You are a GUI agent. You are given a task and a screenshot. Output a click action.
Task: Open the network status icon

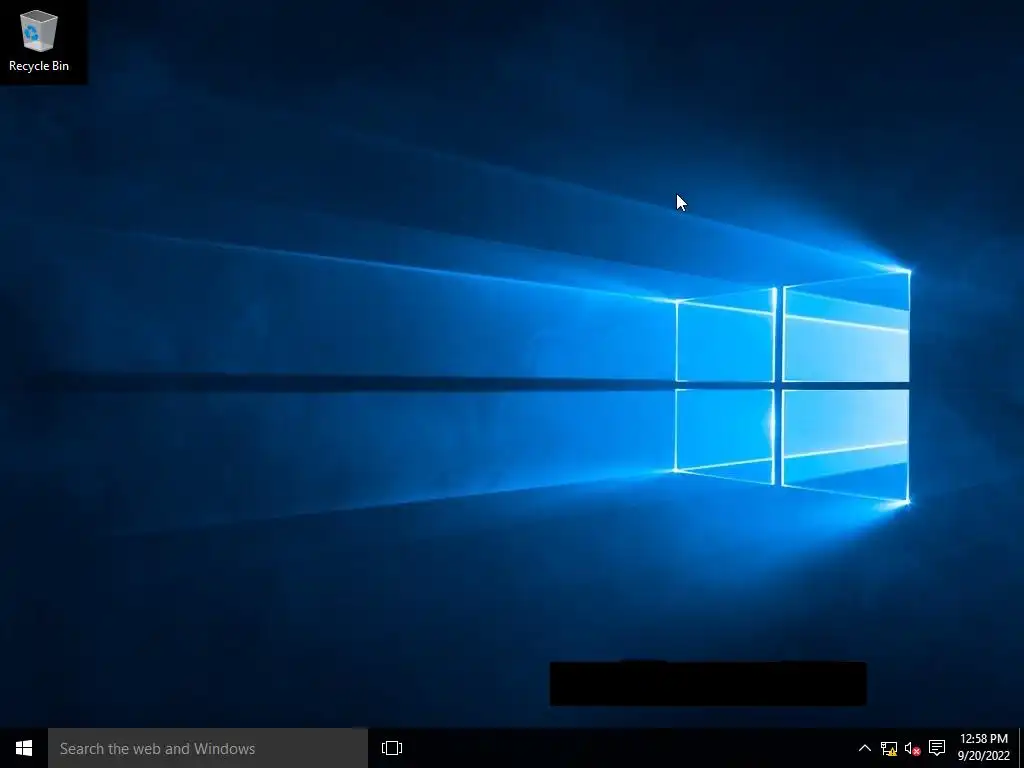(889, 748)
